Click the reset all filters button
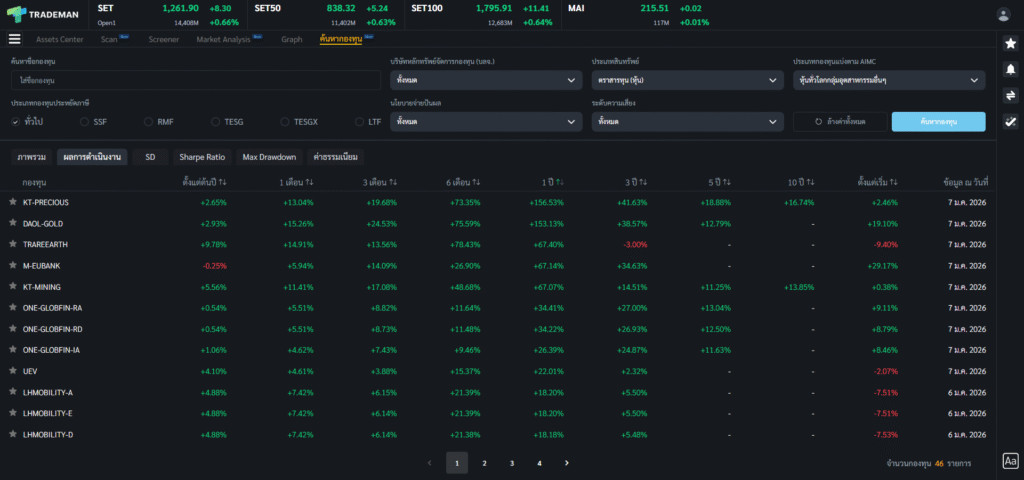The image size is (1024, 480). click(x=838, y=121)
